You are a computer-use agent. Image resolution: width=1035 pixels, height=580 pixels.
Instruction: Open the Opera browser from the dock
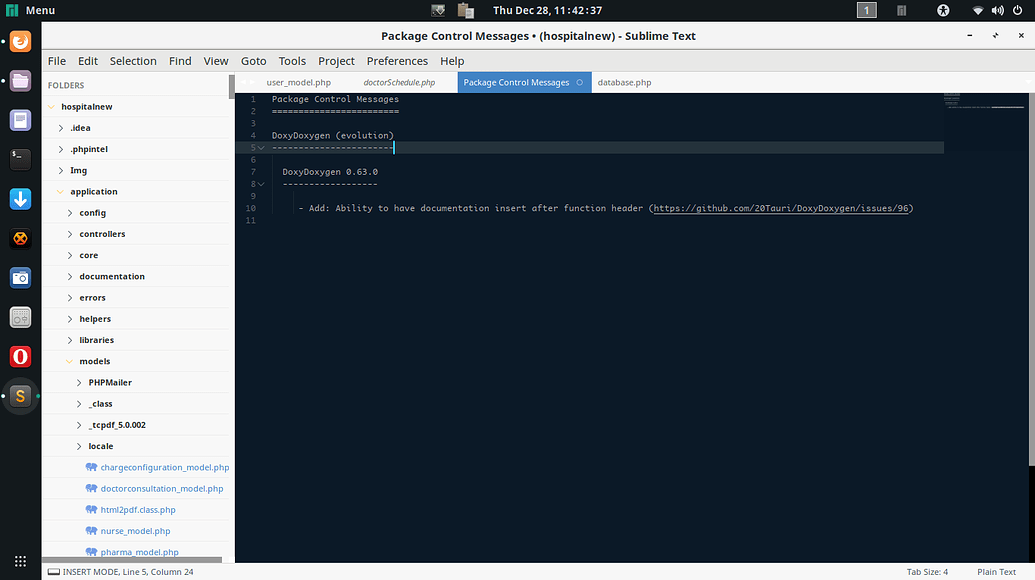click(20, 356)
